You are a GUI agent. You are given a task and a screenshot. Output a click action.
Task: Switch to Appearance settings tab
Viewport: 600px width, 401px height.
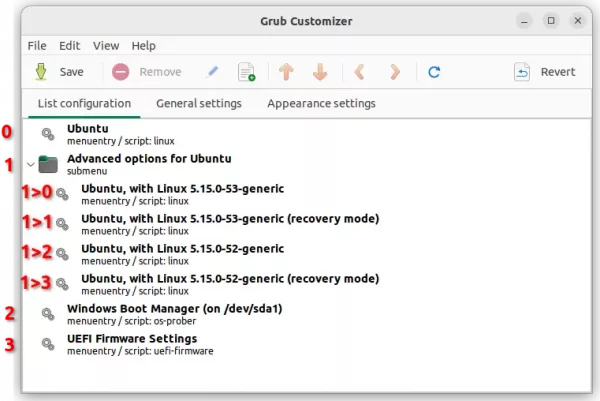pos(321,104)
